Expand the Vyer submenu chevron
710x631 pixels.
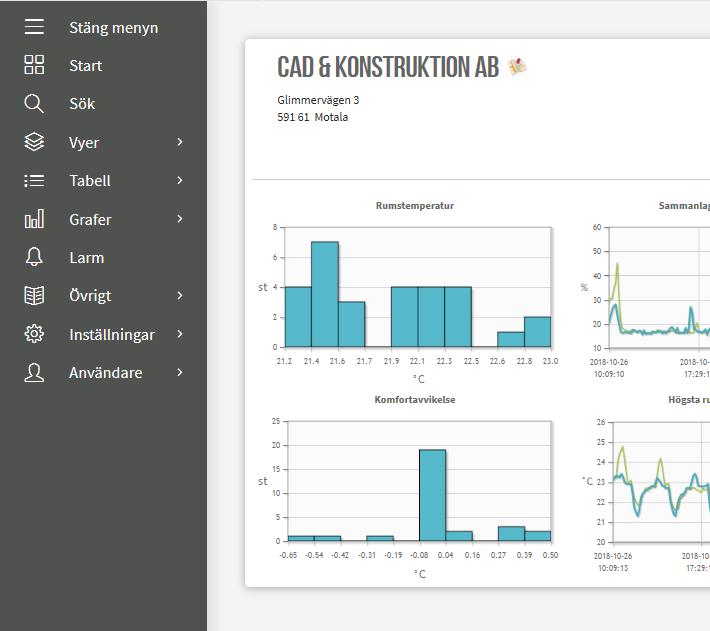pyautogui.click(x=180, y=142)
